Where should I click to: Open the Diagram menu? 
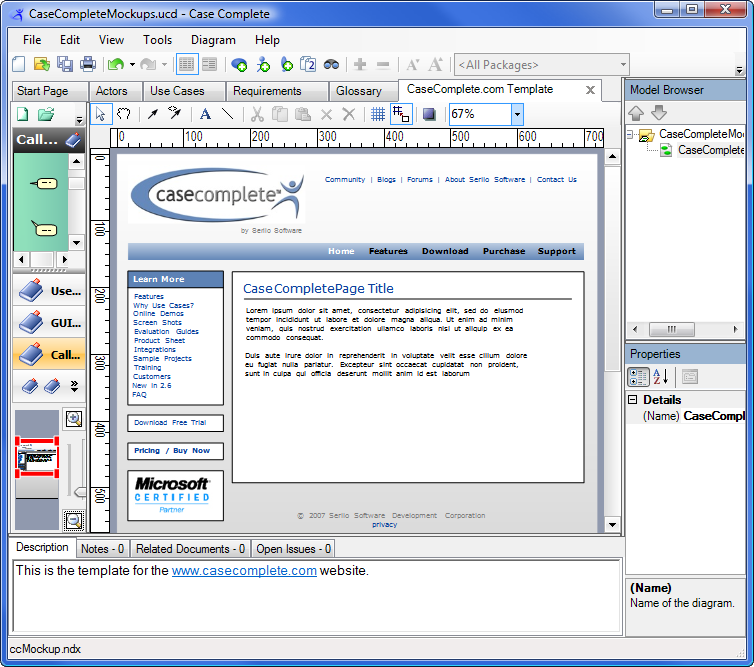(214, 40)
